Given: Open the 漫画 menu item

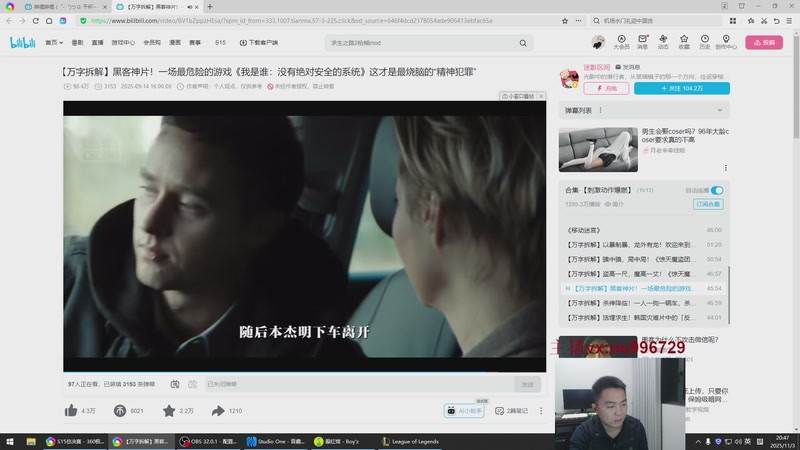Looking at the screenshot, I should (x=175, y=43).
